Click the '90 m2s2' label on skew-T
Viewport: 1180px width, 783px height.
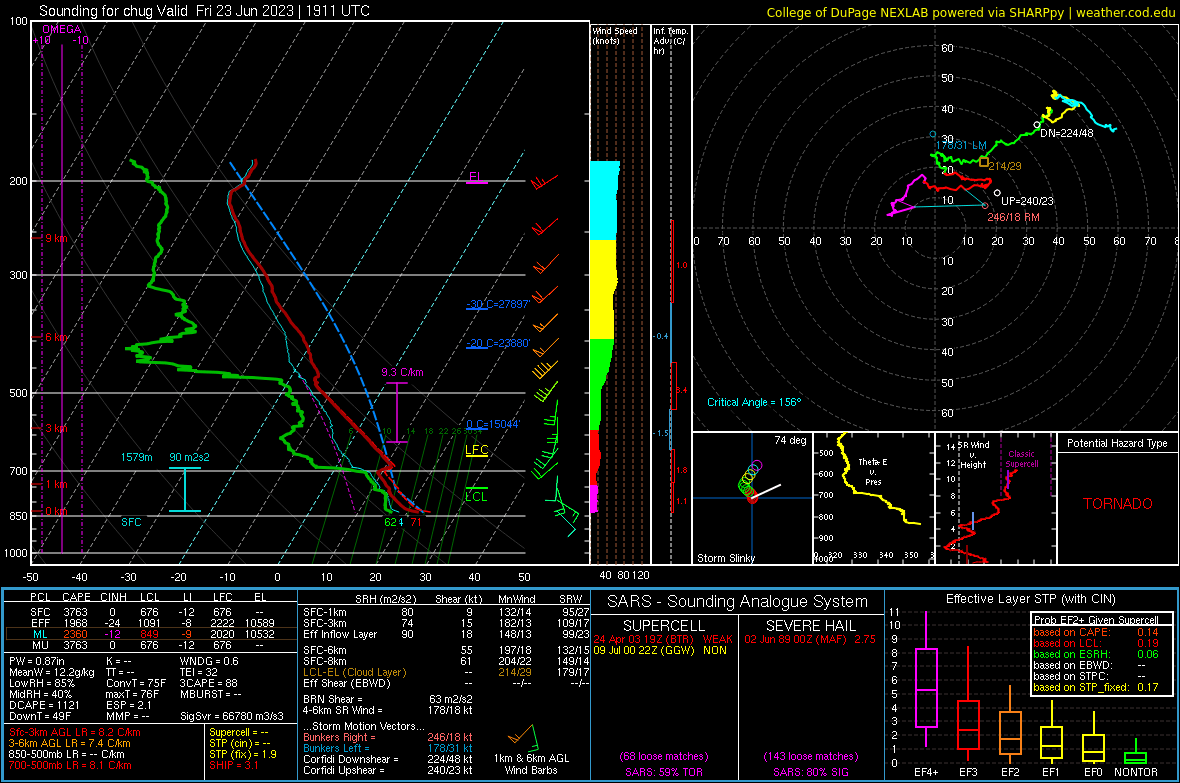(x=190, y=457)
